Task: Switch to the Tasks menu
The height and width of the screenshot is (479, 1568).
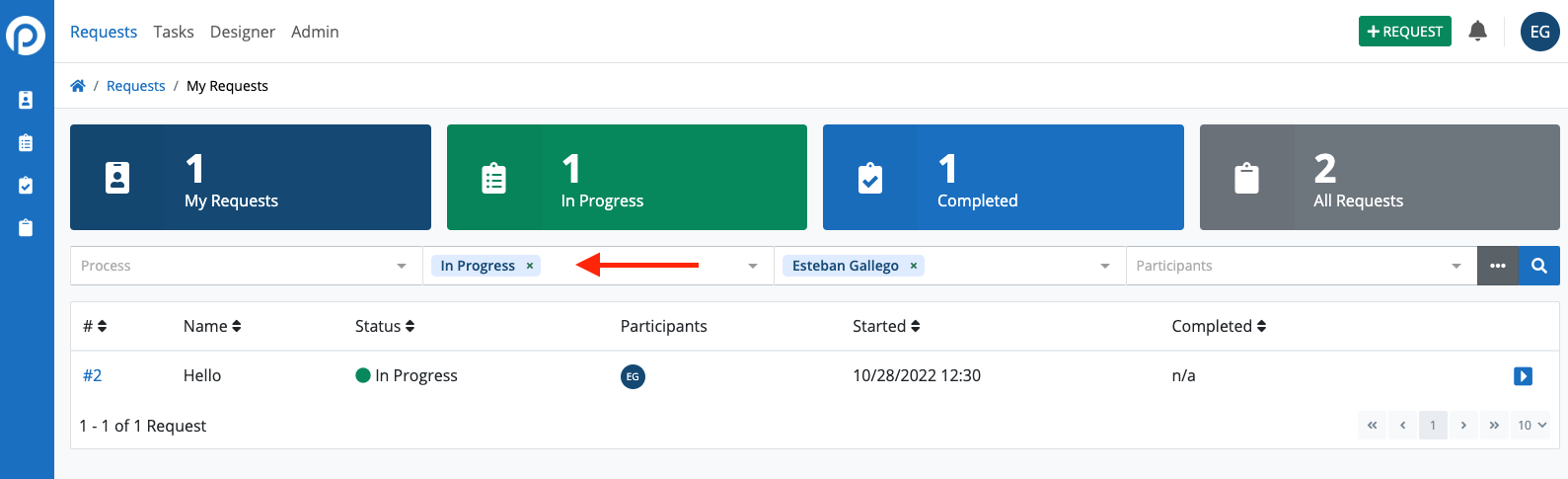Action: click(x=174, y=32)
